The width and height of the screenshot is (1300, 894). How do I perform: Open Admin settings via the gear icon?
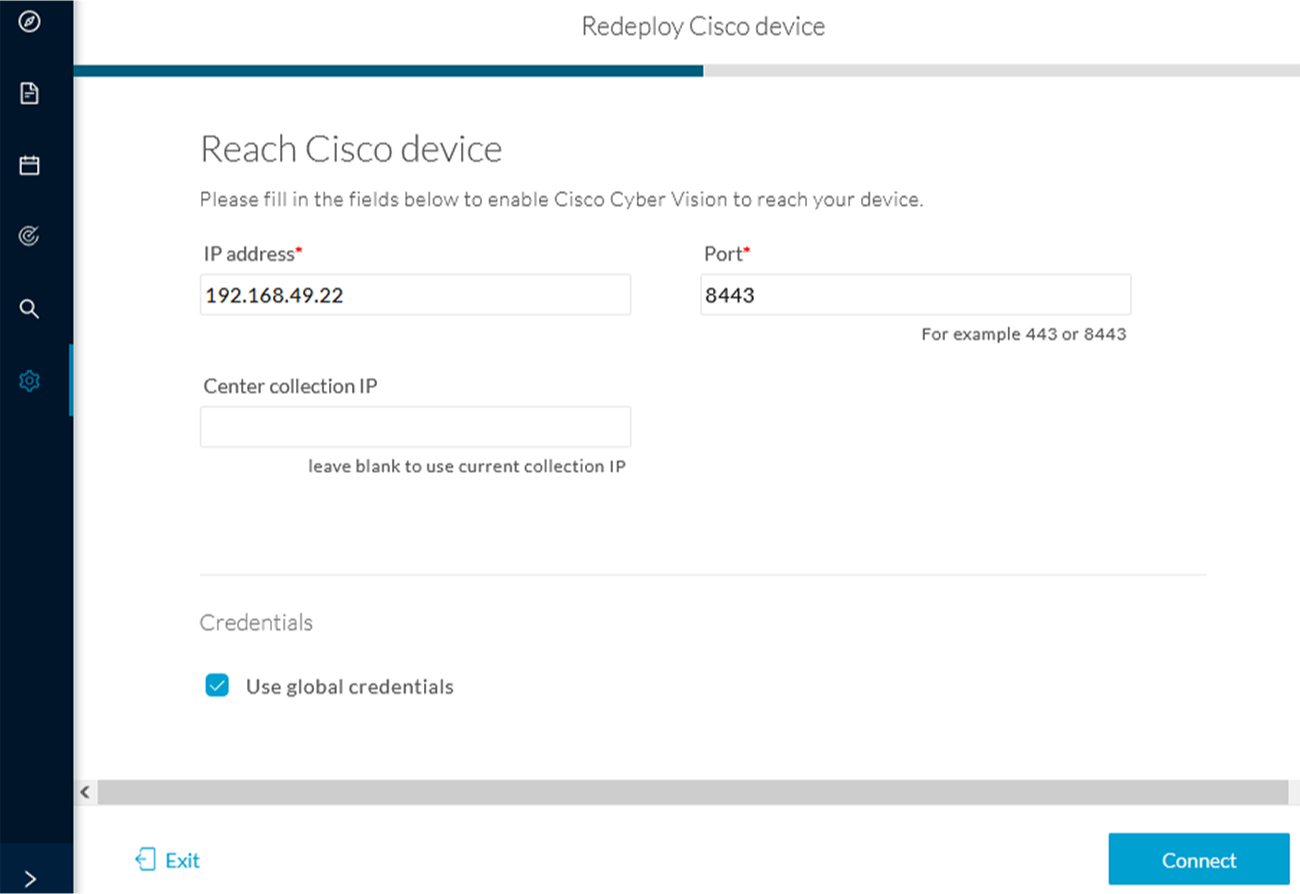tap(28, 380)
